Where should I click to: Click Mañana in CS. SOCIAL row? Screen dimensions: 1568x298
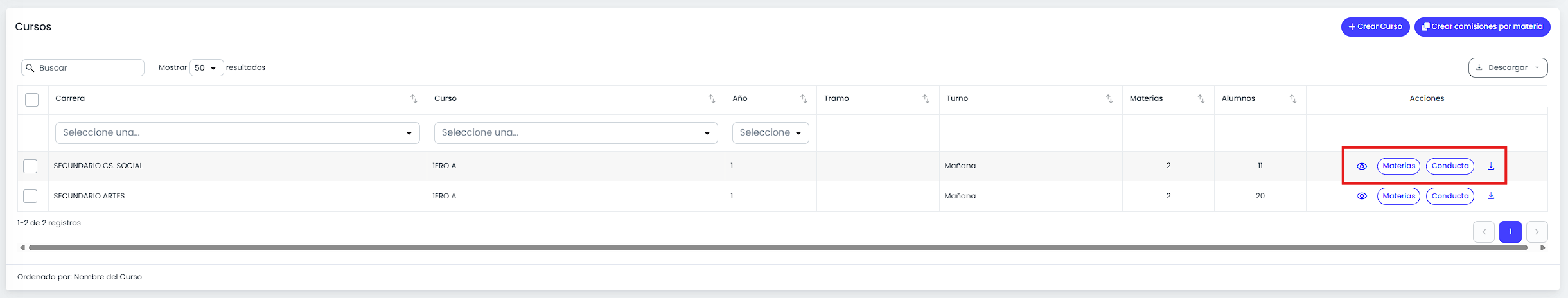960,166
